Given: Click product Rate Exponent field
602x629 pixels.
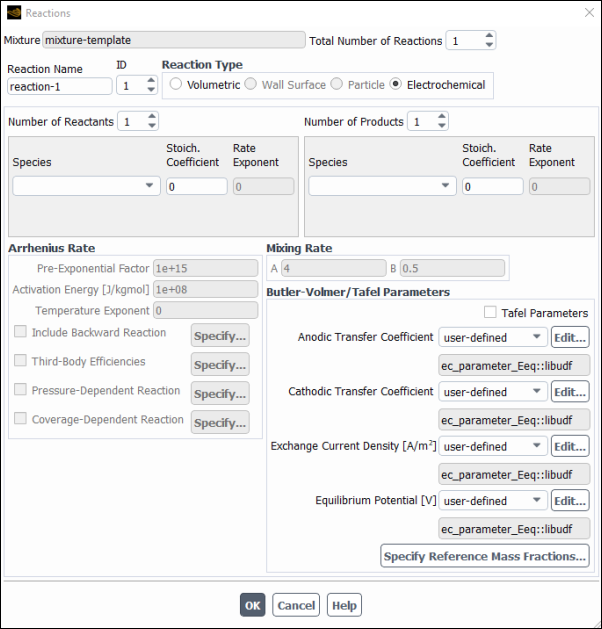Looking at the screenshot, I should pos(559,187).
